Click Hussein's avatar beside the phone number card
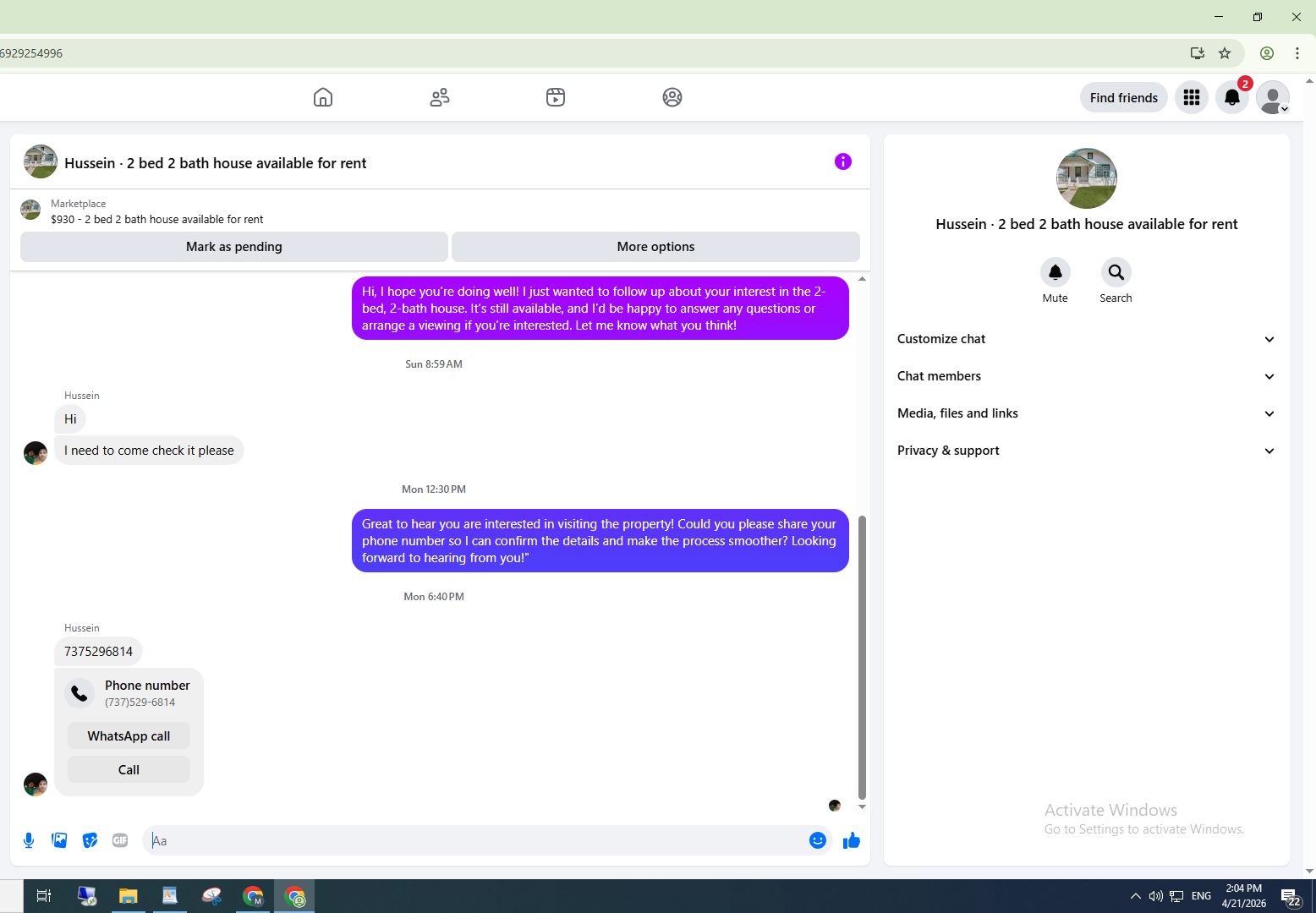The height and width of the screenshot is (913, 1316). tap(36, 785)
